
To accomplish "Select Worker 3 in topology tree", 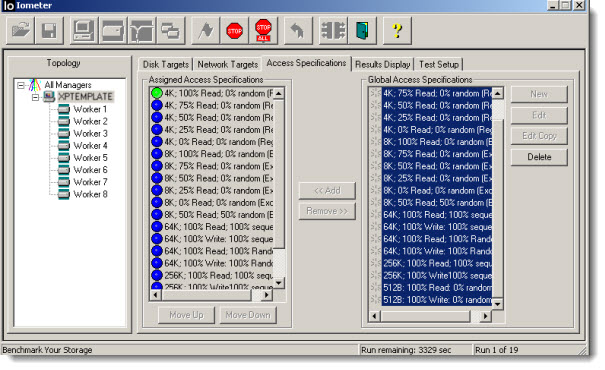I will pyautogui.click(x=90, y=133).
